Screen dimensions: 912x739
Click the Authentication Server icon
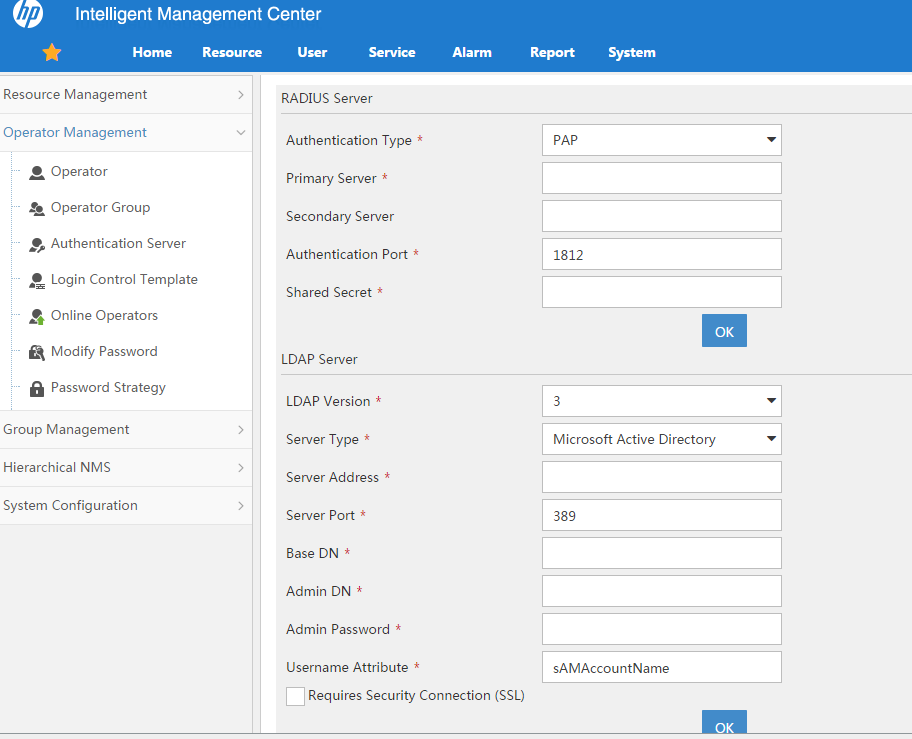point(36,243)
